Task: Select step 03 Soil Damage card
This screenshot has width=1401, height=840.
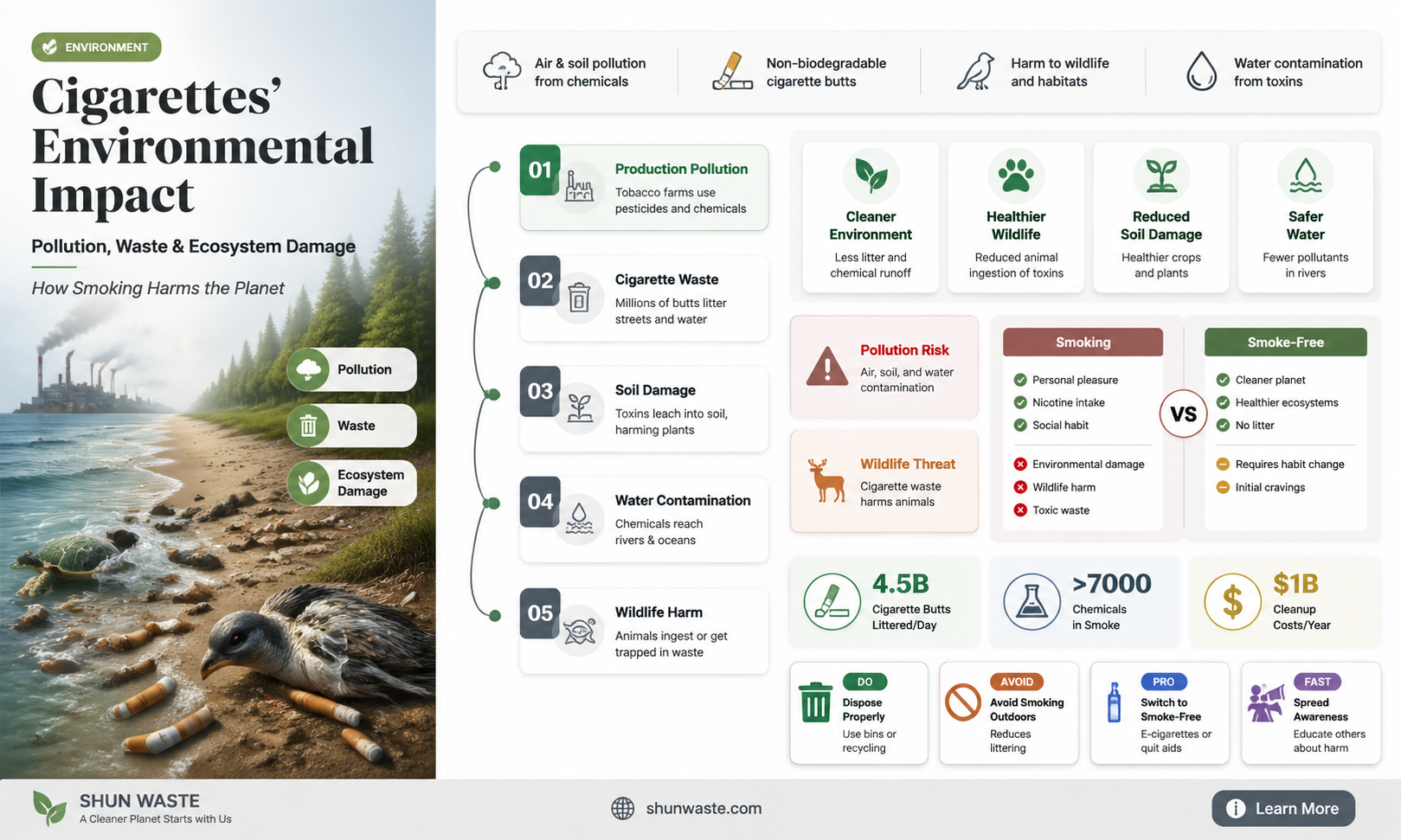Action: tap(644, 409)
